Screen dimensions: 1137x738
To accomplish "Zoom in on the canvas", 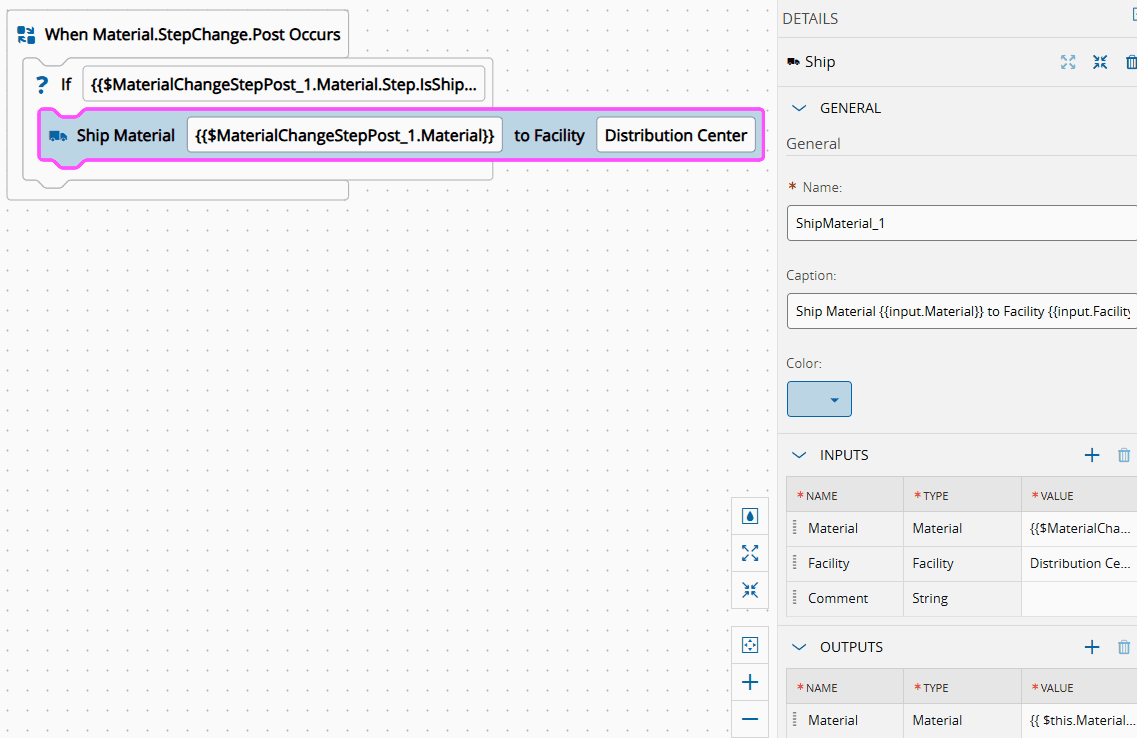I will pyautogui.click(x=750, y=682).
